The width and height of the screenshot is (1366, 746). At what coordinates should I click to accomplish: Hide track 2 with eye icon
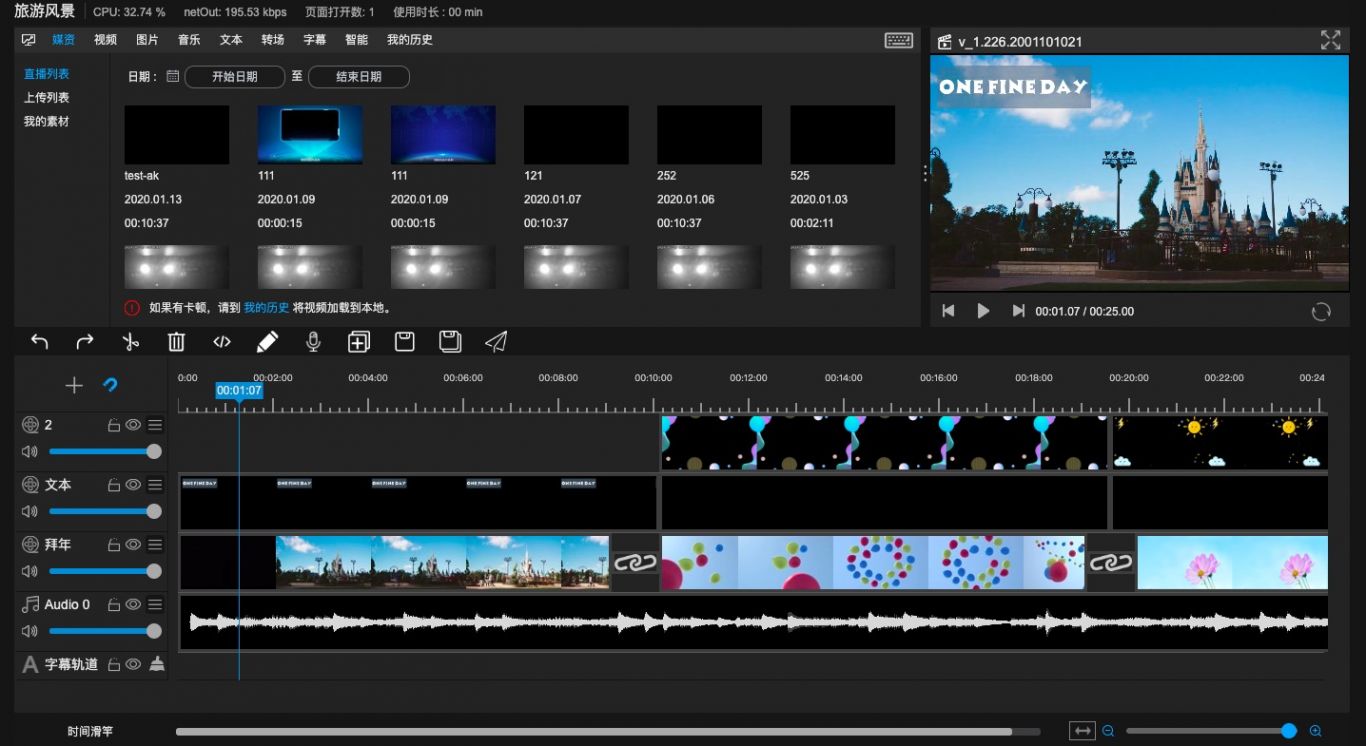click(x=133, y=426)
